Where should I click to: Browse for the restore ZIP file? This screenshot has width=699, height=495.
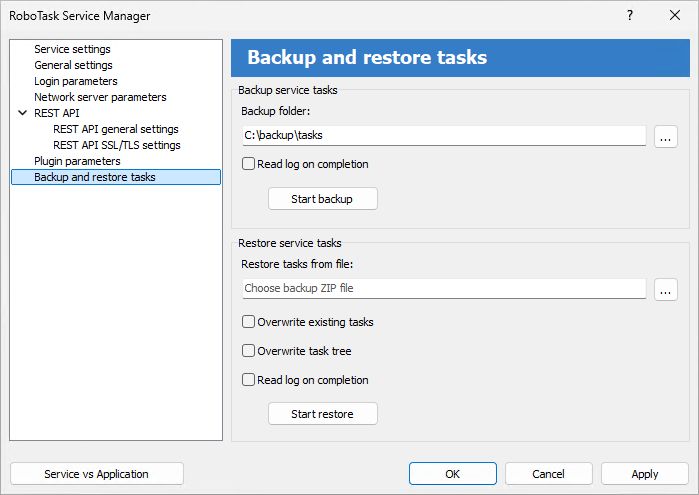pyautogui.click(x=666, y=290)
